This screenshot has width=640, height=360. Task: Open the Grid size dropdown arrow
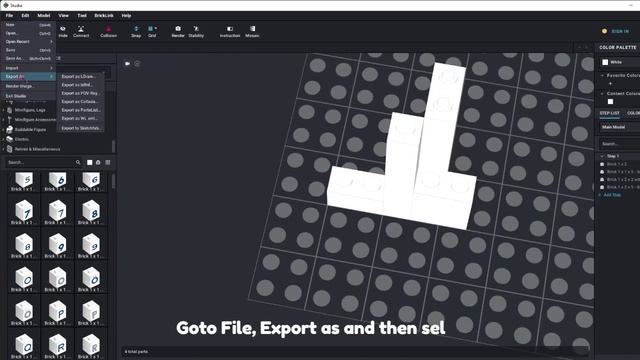pyautogui.click(x=156, y=29)
